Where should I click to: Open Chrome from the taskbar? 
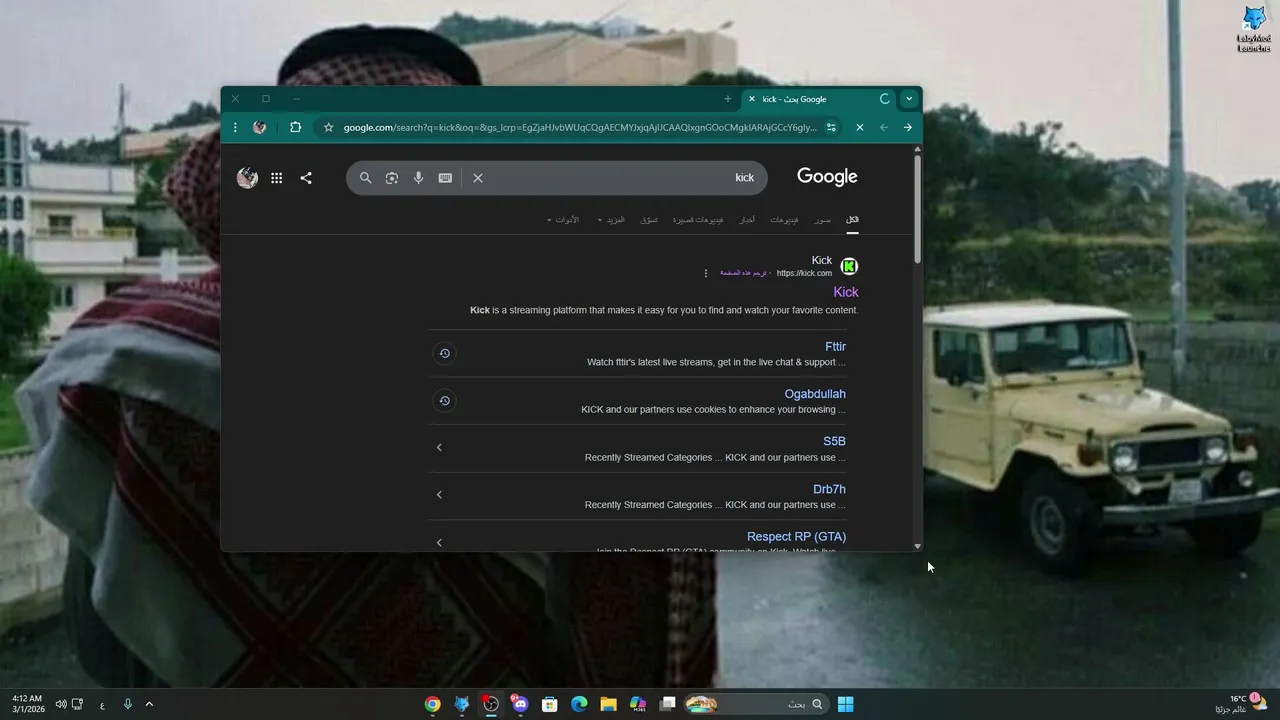point(432,704)
